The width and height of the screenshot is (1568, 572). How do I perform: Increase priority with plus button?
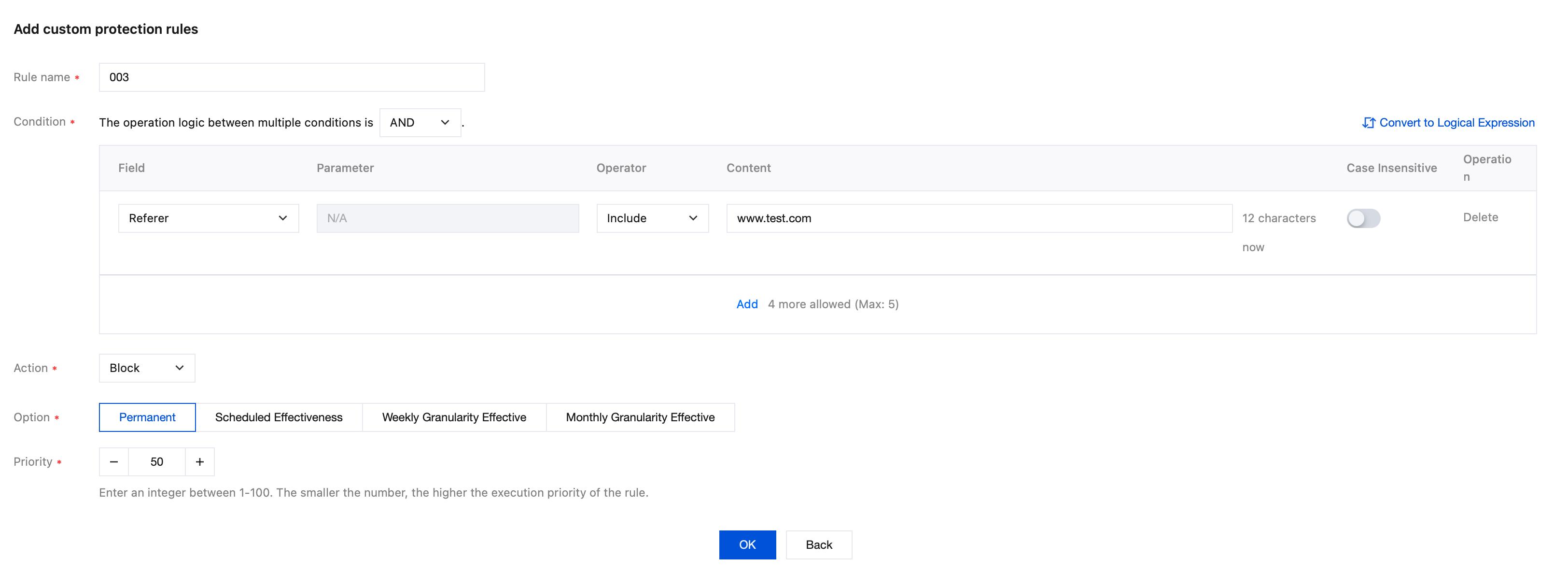tap(200, 462)
